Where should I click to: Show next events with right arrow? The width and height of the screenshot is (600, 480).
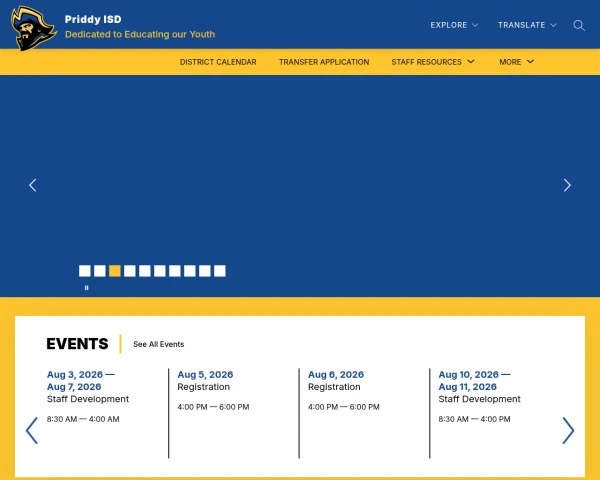pyautogui.click(x=568, y=431)
